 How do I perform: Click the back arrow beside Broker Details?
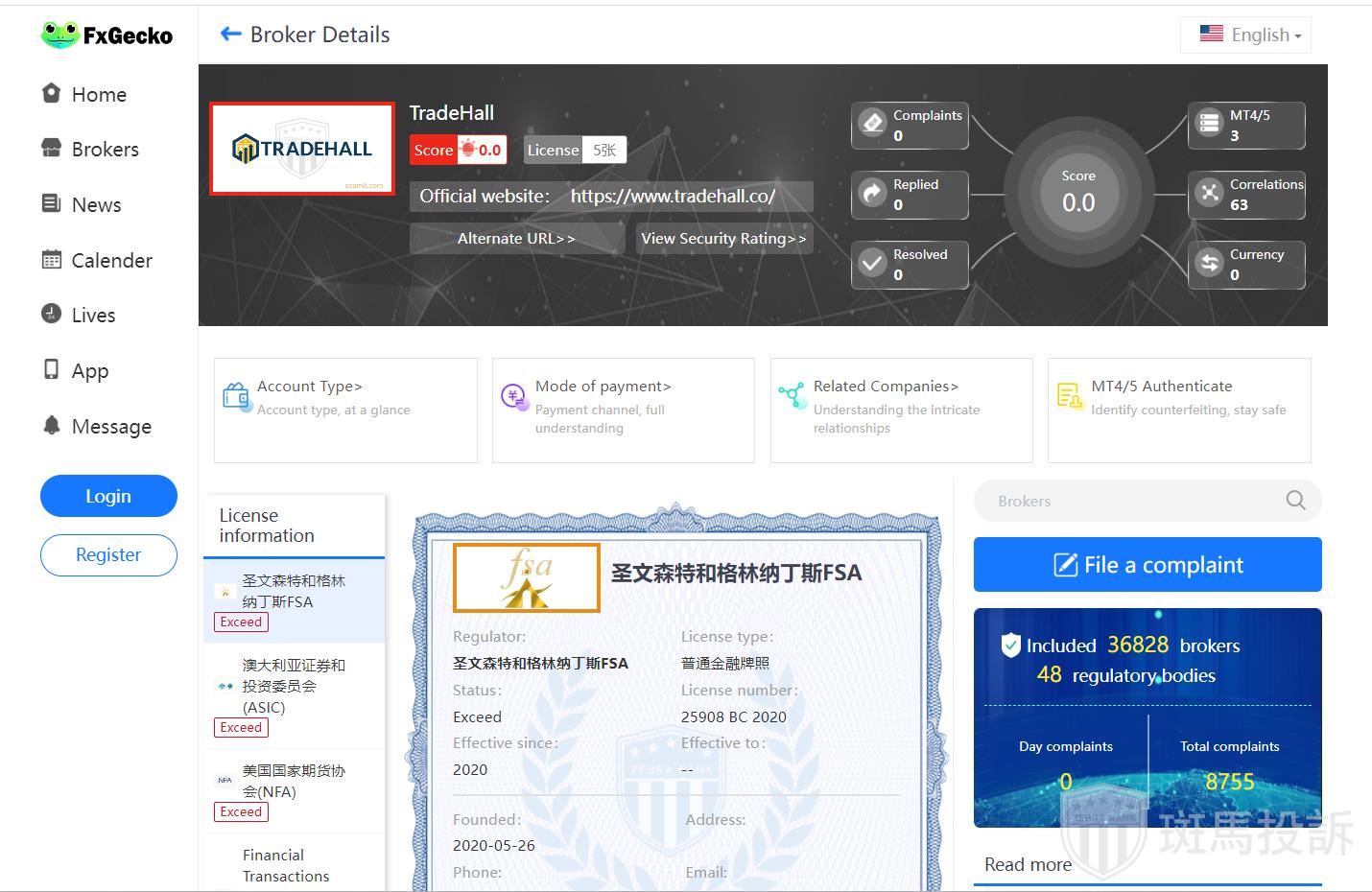click(230, 35)
